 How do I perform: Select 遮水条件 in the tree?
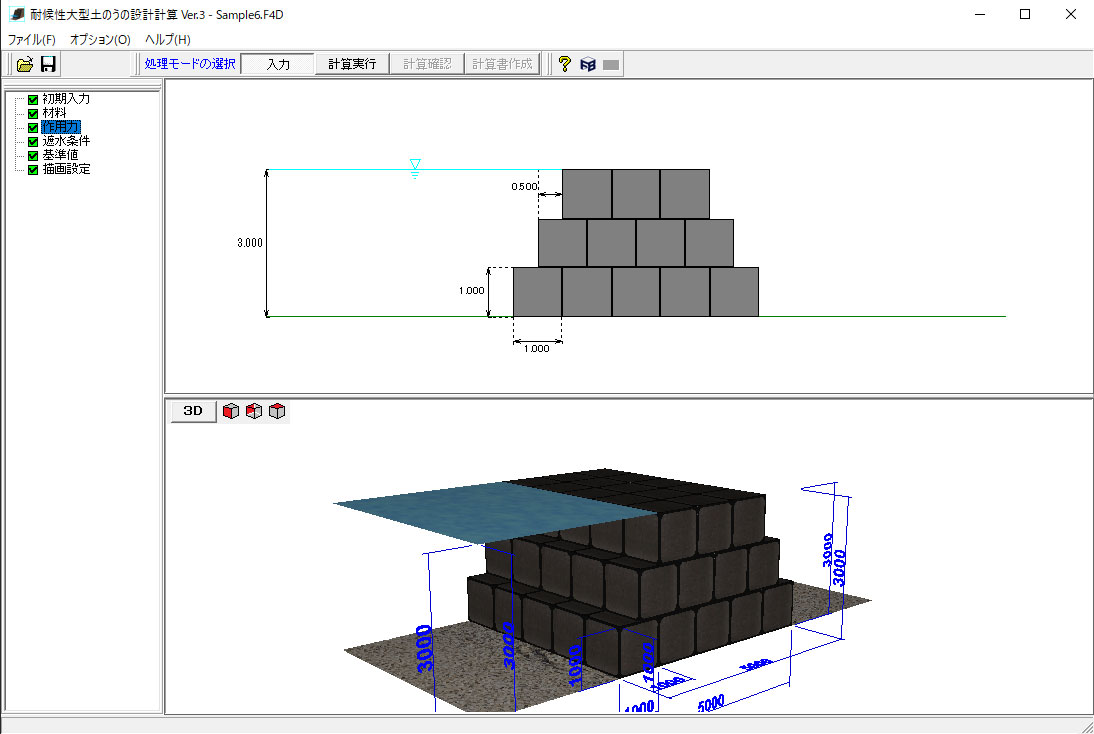coord(66,141)
